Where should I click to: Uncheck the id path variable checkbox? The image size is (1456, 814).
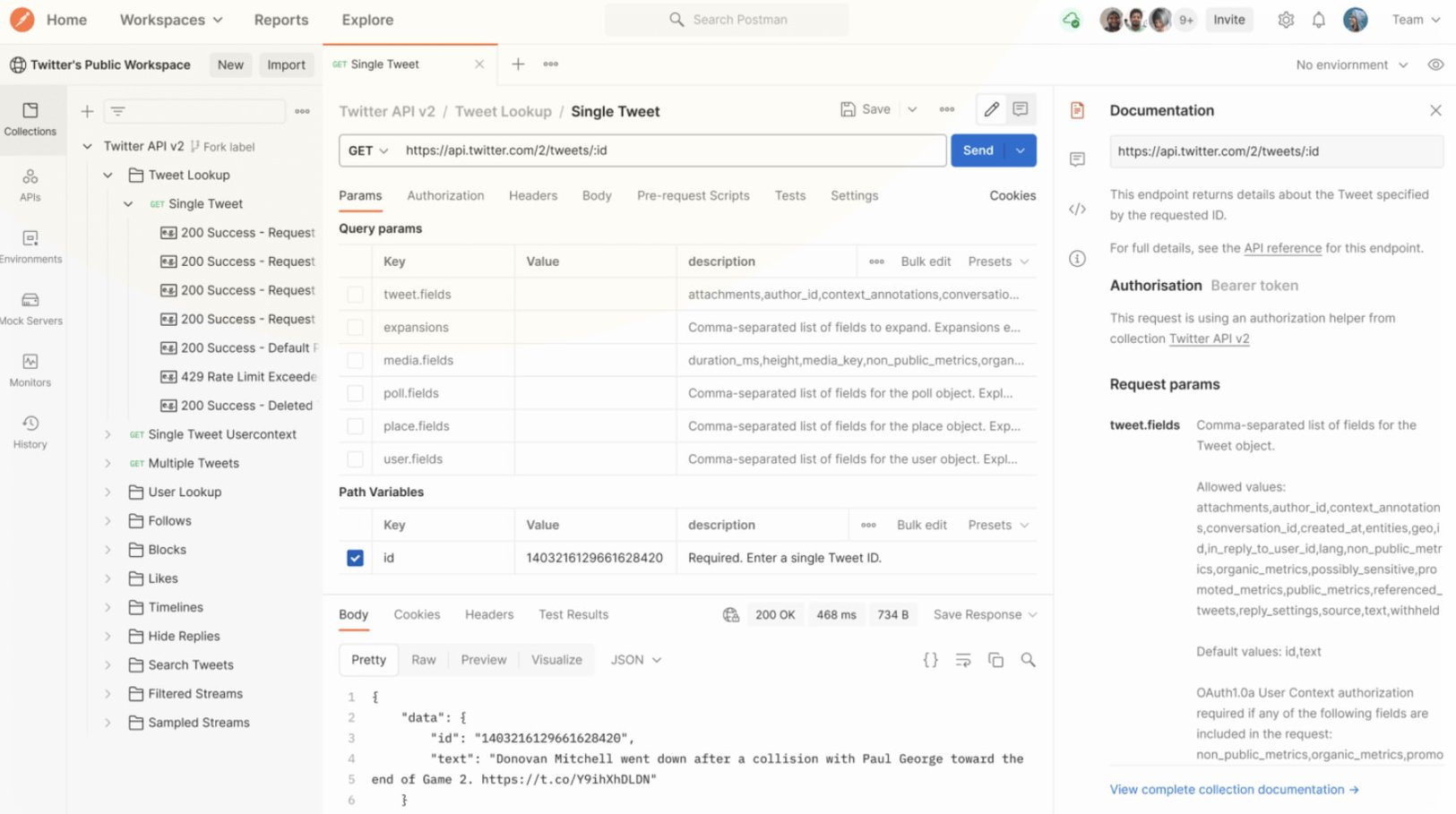pyautogui.click(x=356, y=558)
